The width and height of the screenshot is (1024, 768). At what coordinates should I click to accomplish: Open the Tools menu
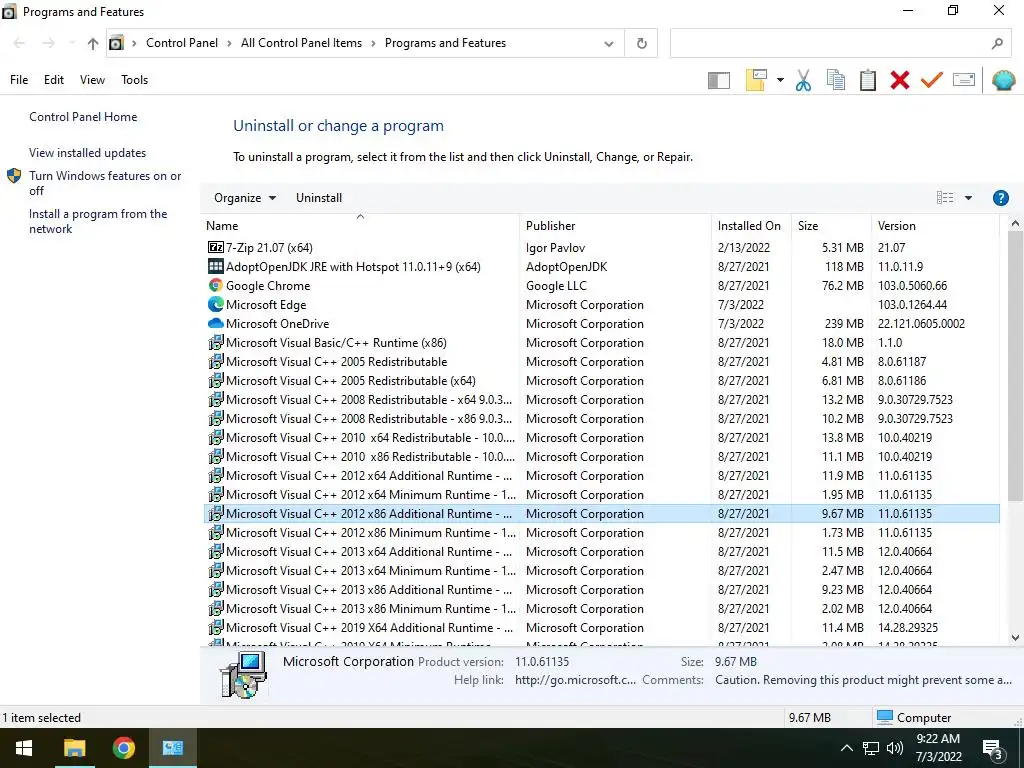click(x=135, y=80)
